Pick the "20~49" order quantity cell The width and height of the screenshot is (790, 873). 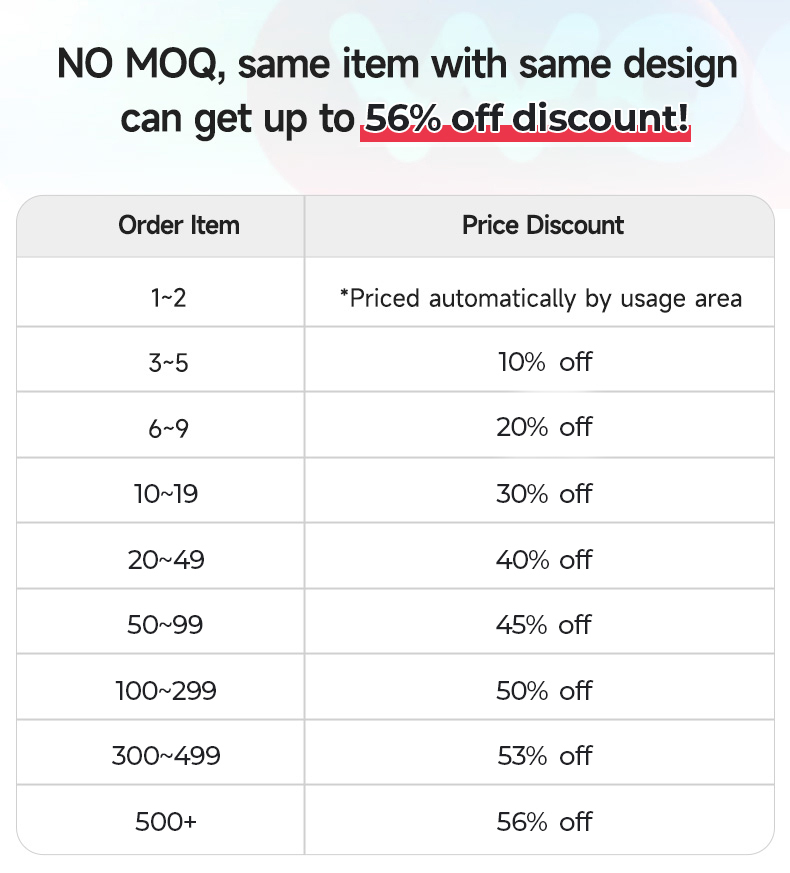click(x=166, y=560)
